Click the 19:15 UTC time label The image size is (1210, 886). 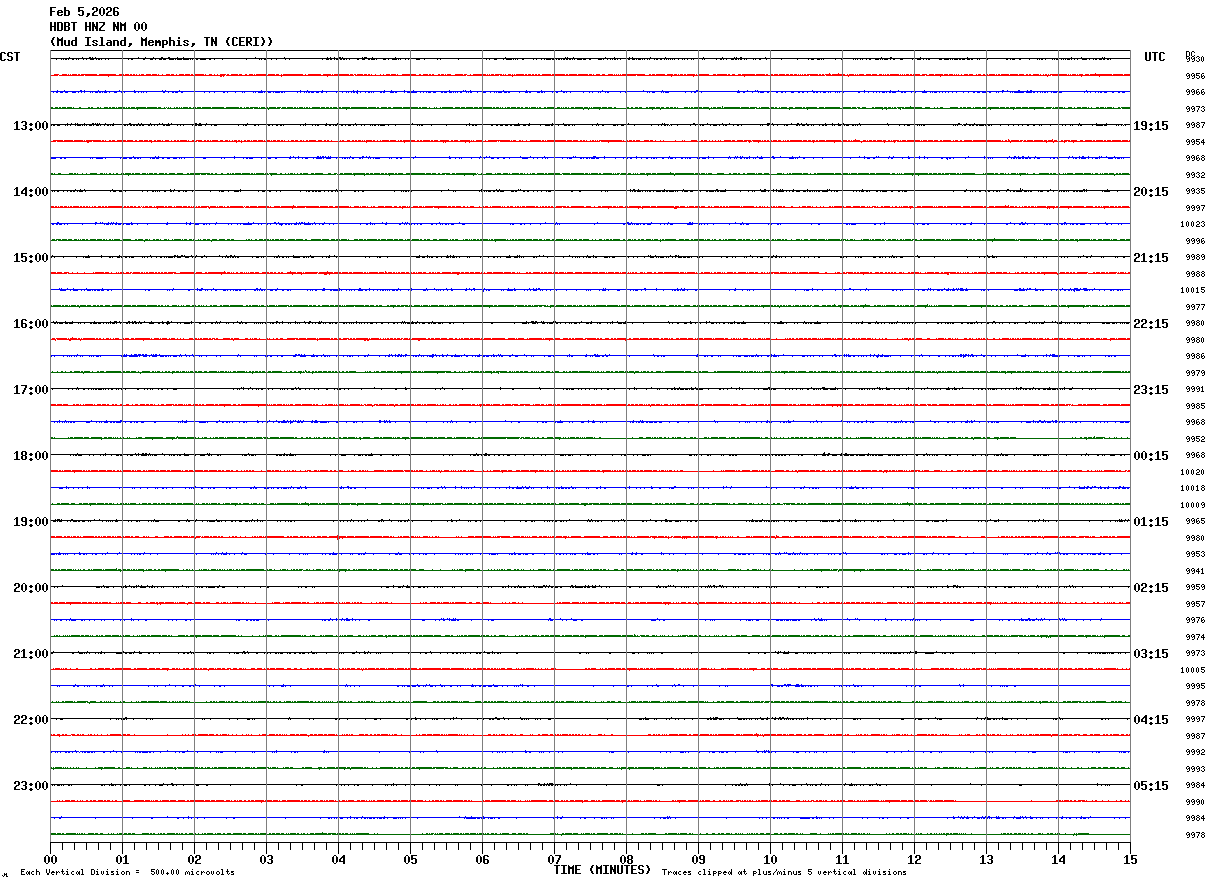1151,126
